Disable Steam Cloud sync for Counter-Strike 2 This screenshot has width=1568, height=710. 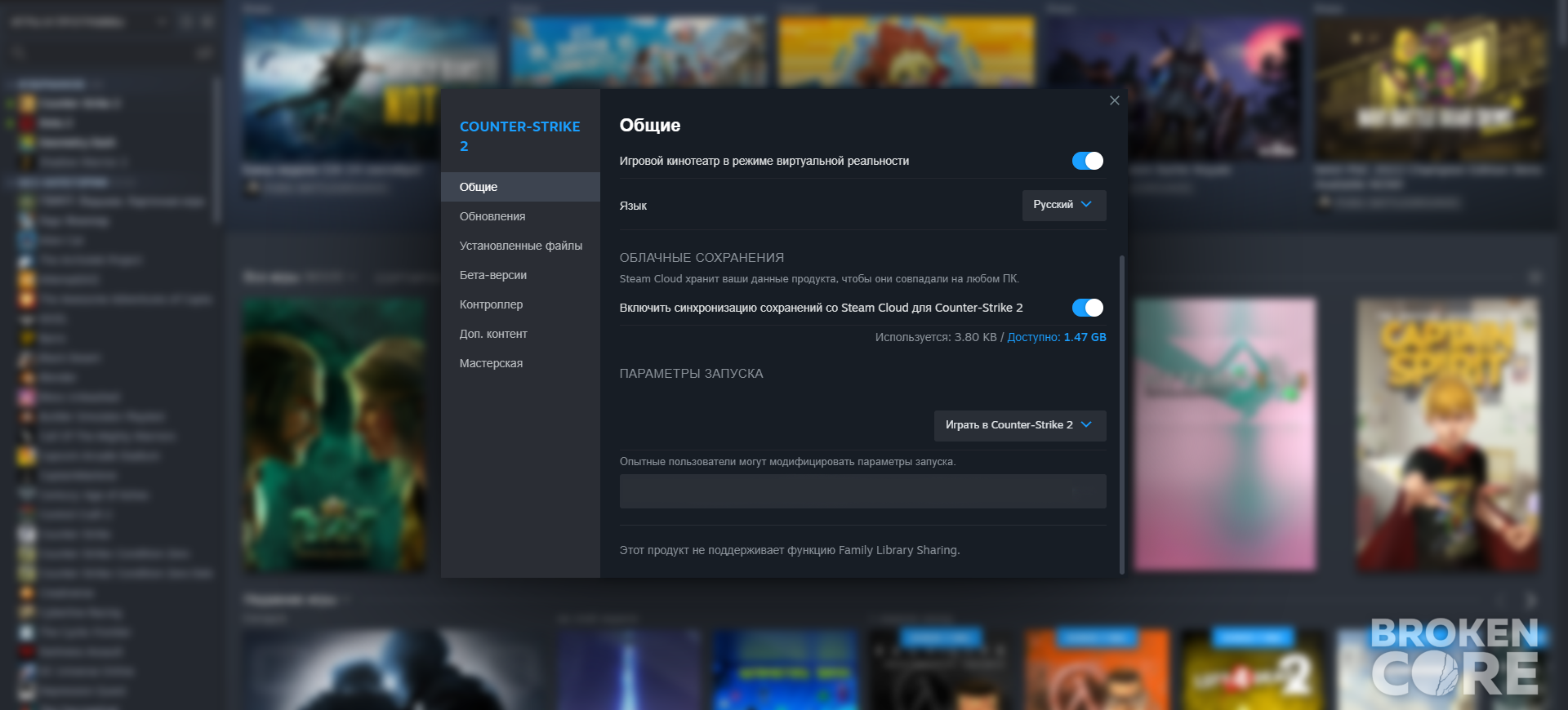click(1088, 308)
